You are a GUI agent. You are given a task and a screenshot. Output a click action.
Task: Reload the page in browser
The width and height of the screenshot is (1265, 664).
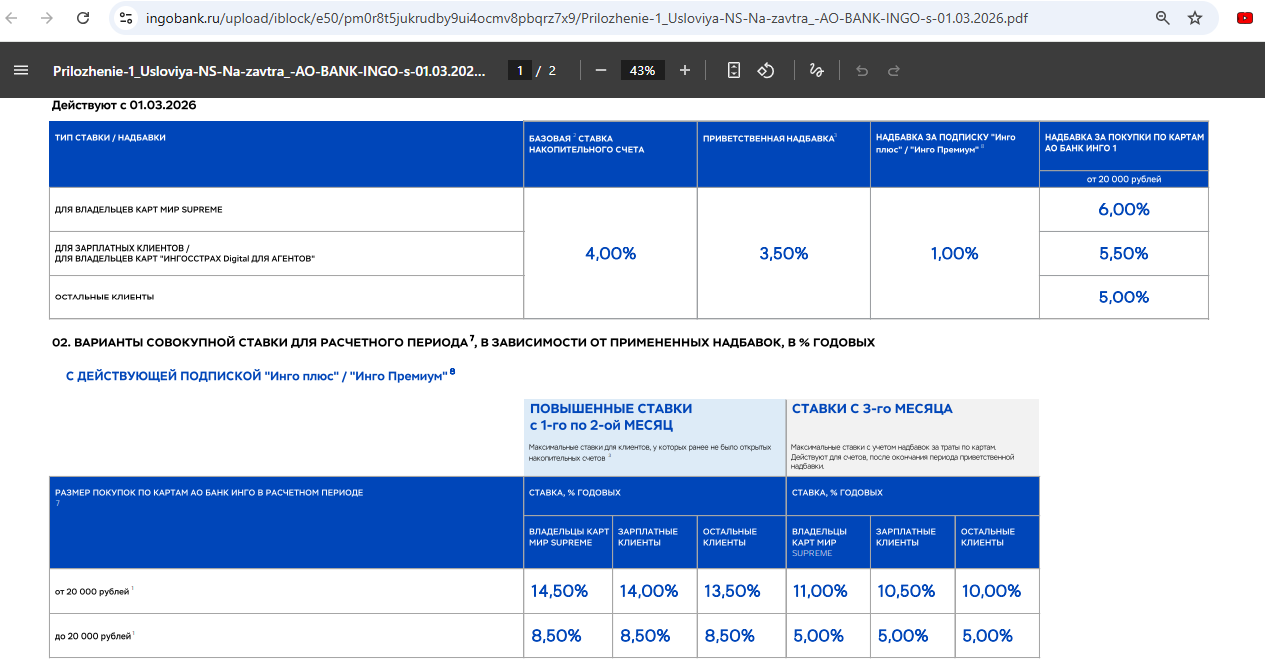pos(83,18)
